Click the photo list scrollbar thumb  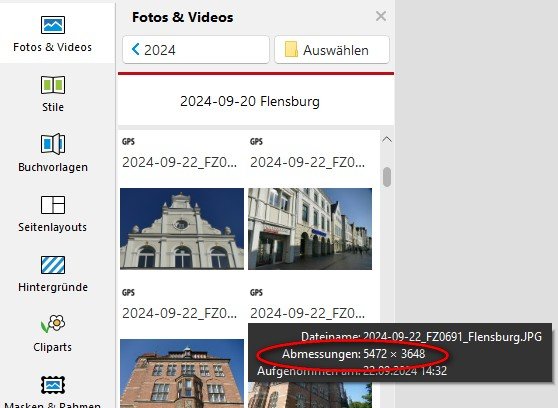(387, 177)
